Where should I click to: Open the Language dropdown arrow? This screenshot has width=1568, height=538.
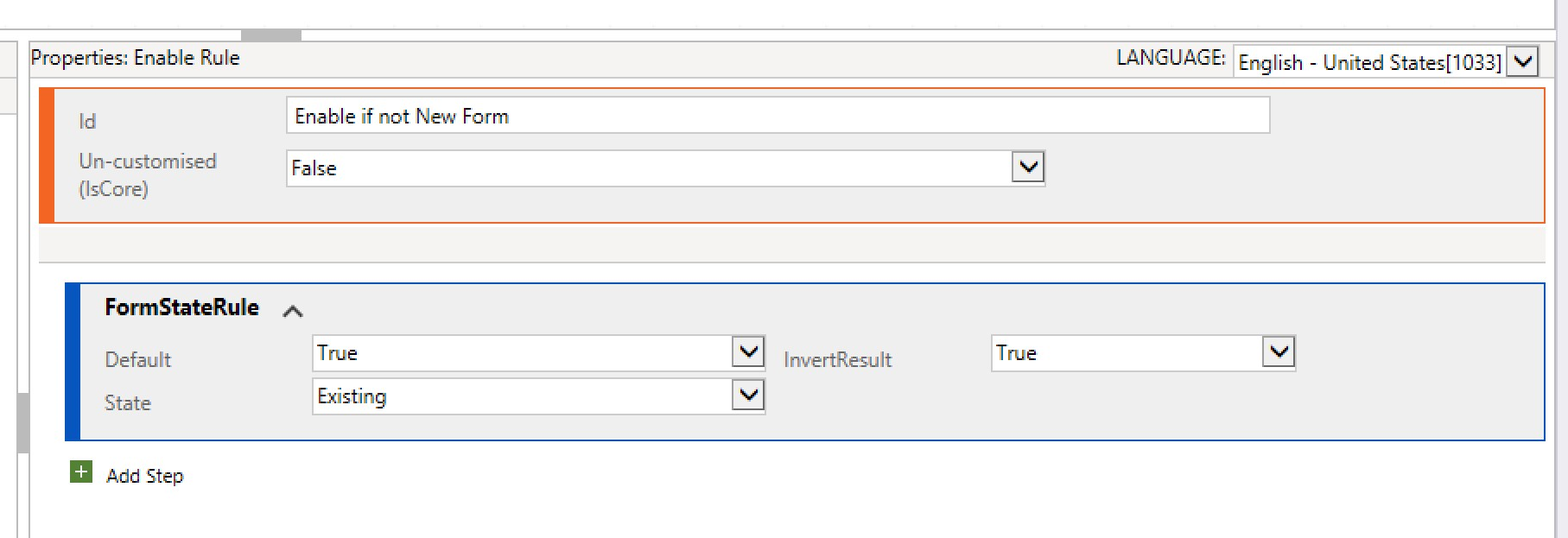click(x=1523, y=61)
